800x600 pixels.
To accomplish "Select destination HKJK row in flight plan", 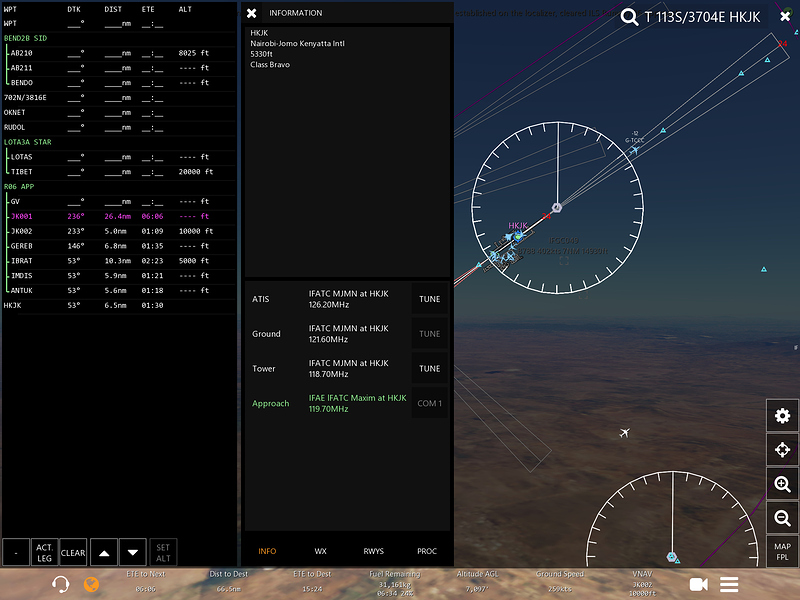I will [119, 305].
